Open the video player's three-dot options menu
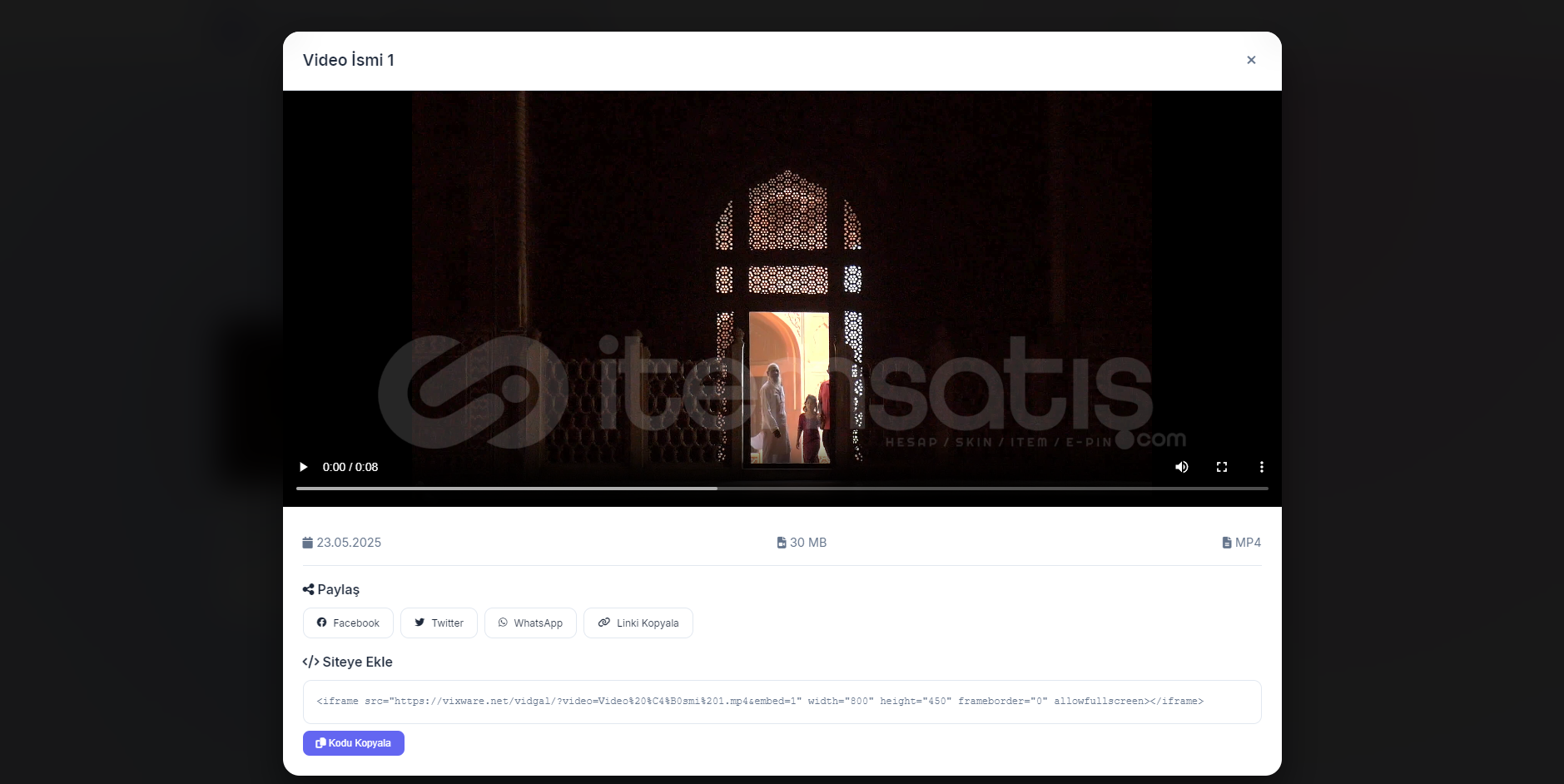Viewport: 1564px width, 784px height. pos(1262,467)
